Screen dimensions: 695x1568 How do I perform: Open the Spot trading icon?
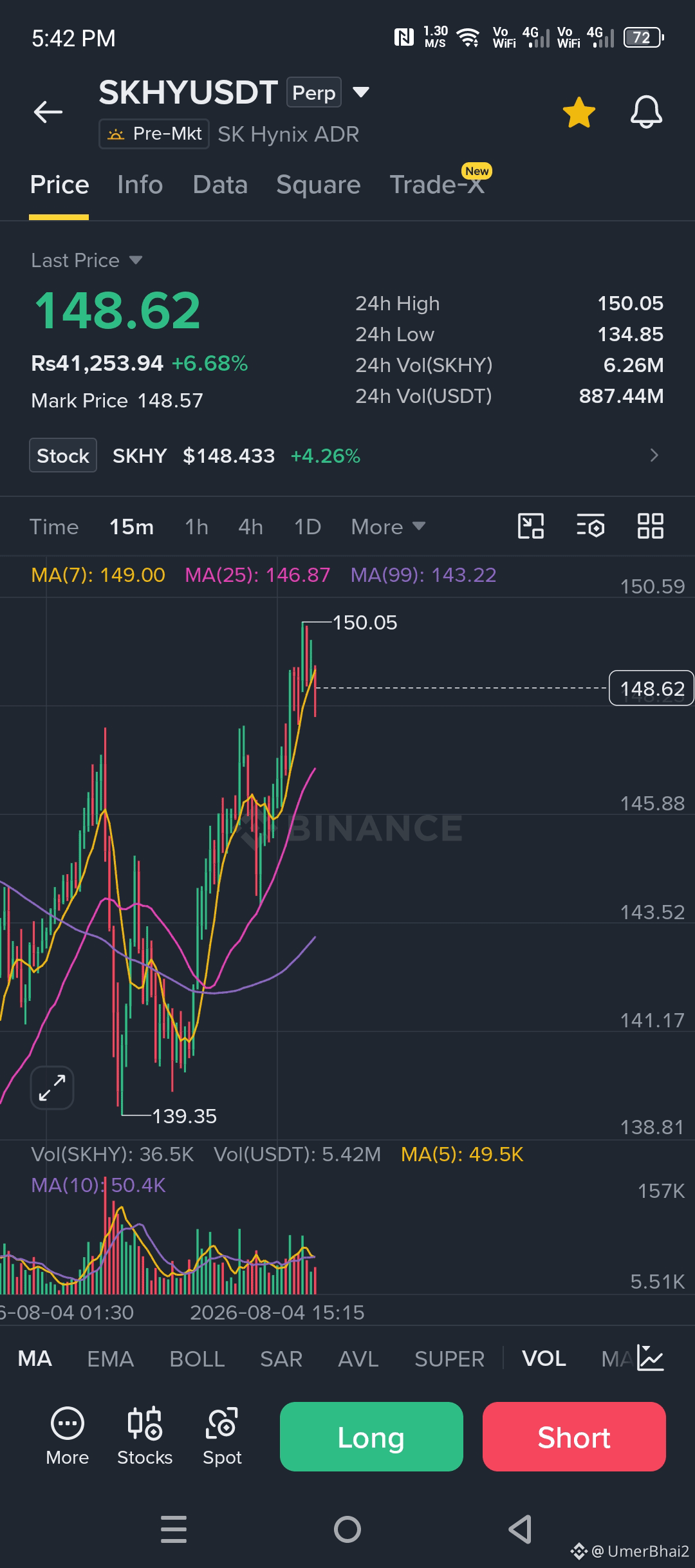222,1437
